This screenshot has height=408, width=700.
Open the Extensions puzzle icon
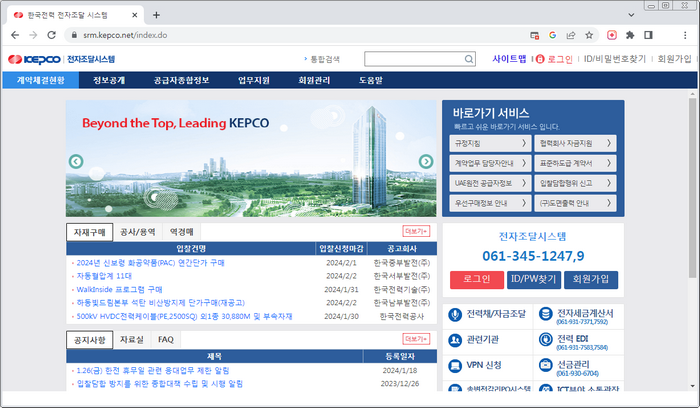pyautogui.click(x=630, y=35)
